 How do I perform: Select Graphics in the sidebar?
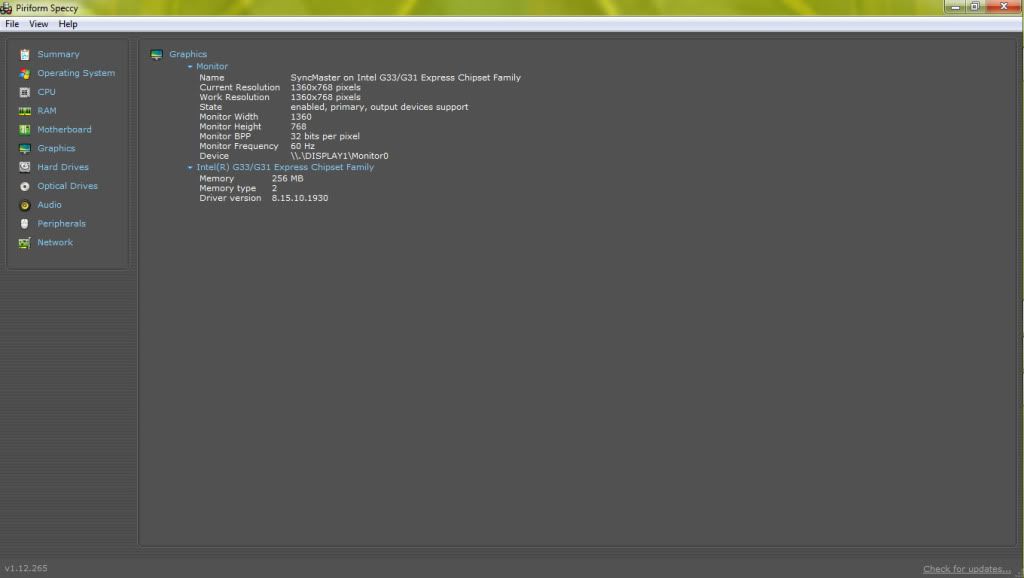(x=56, y=148)
